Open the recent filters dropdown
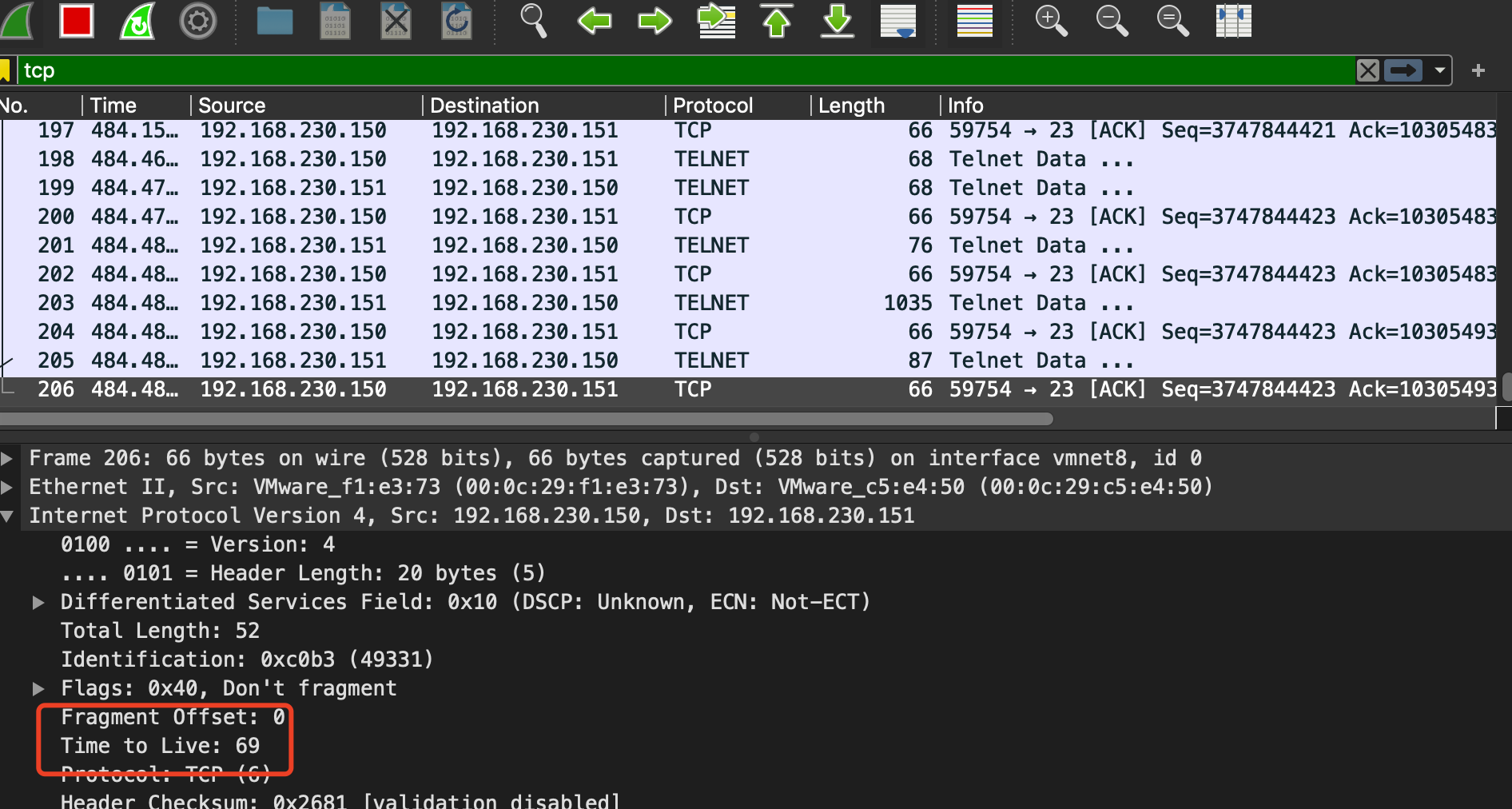This screenshot has width=1512, height=809. click(1439, 70)
